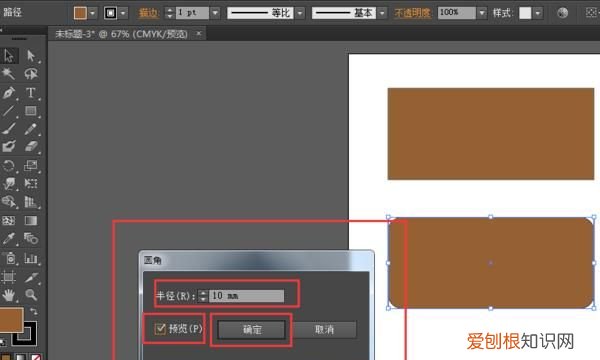Select the Rotate tool
This screenshot has height=360, width=600.
(x=8, y=166)
